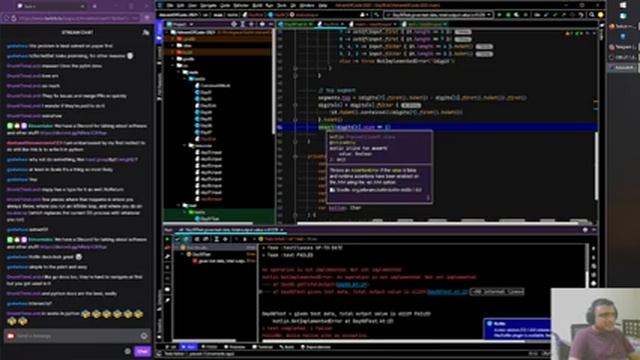Screen dimensions: 640x360
Task: Expand all in Project panel toolbar
Action: 243,24
